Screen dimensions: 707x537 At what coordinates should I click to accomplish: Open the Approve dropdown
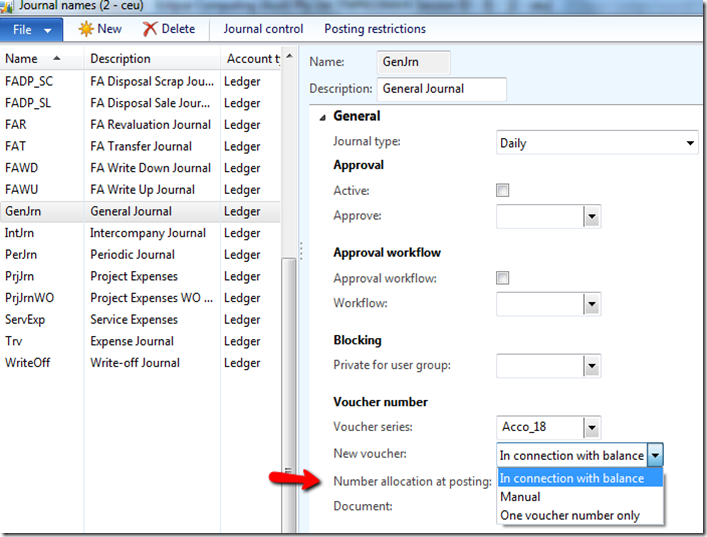coord(592,217)
